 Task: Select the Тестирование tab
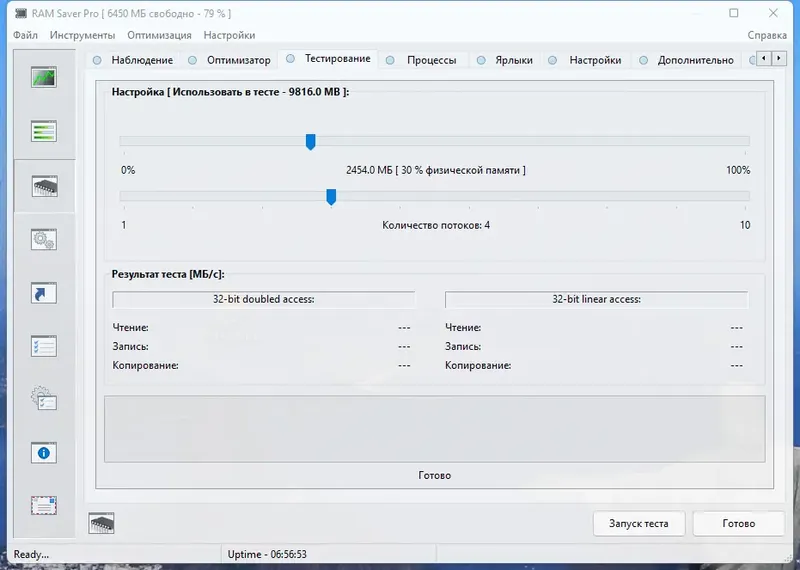(329, 59)
